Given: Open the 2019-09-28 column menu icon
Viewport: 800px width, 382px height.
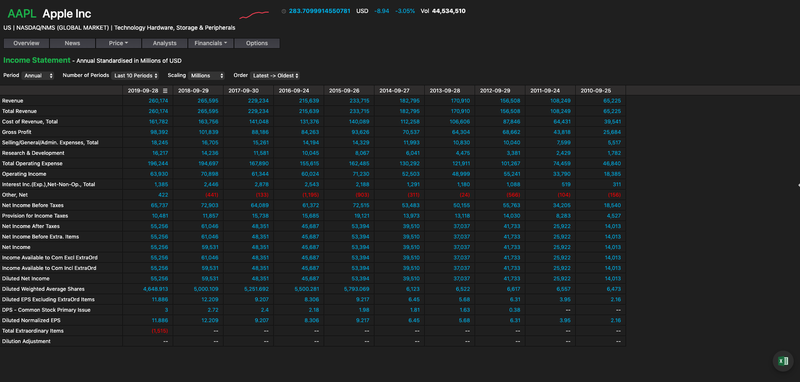Looking at the screenshot, I should click(165, 90).
